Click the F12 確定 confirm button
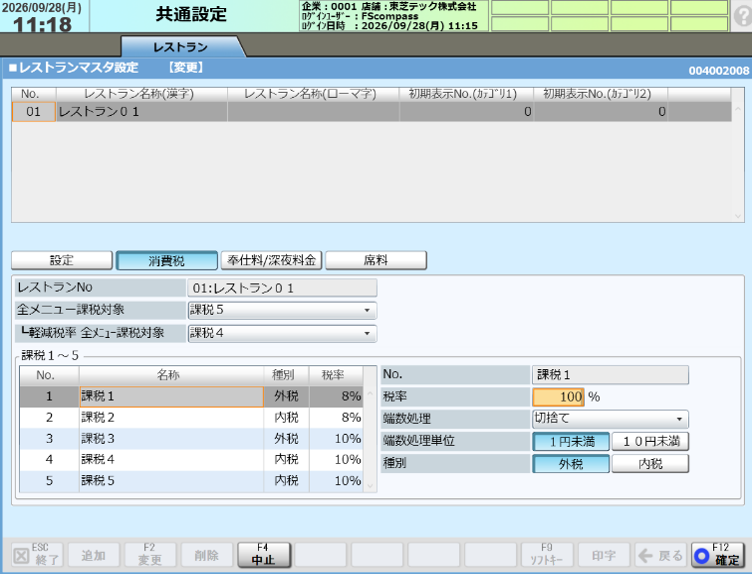This screenshot has height=574, width=752. [x=717, y=555]
